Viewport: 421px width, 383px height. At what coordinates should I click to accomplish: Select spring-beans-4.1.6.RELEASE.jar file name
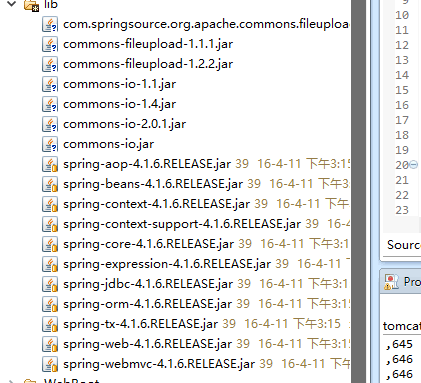point(153,184)
